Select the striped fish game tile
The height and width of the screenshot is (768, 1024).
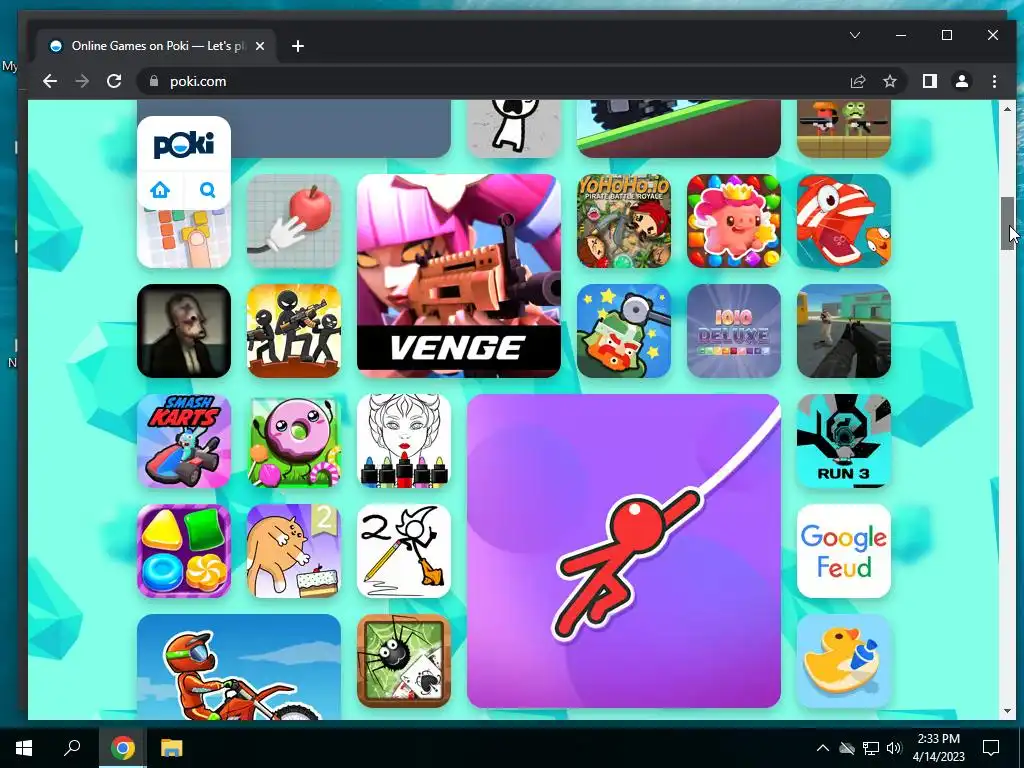click(844, 221)
